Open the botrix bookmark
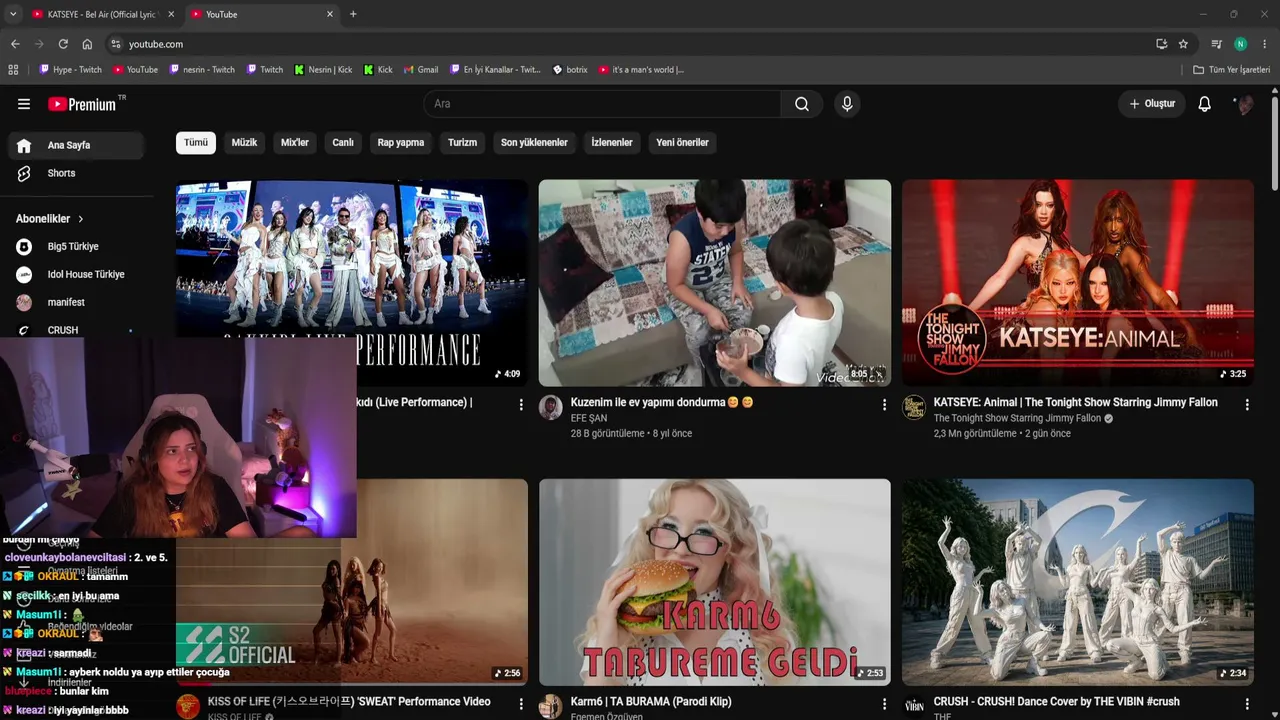Screen dimensions: 1280x720 tap(570, 70)
